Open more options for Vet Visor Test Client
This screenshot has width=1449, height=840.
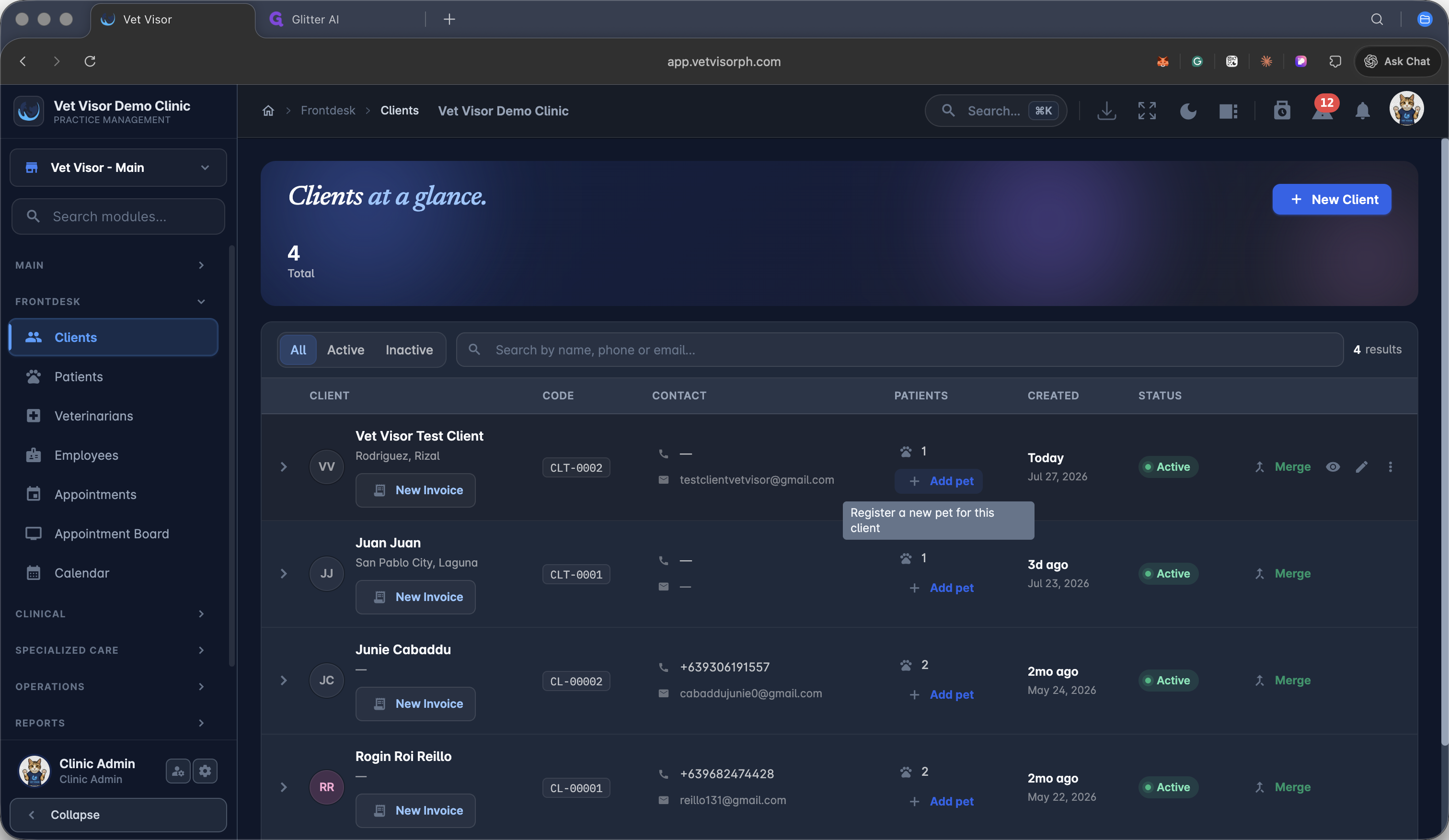pyautogui.click(x=1391, y=466)
